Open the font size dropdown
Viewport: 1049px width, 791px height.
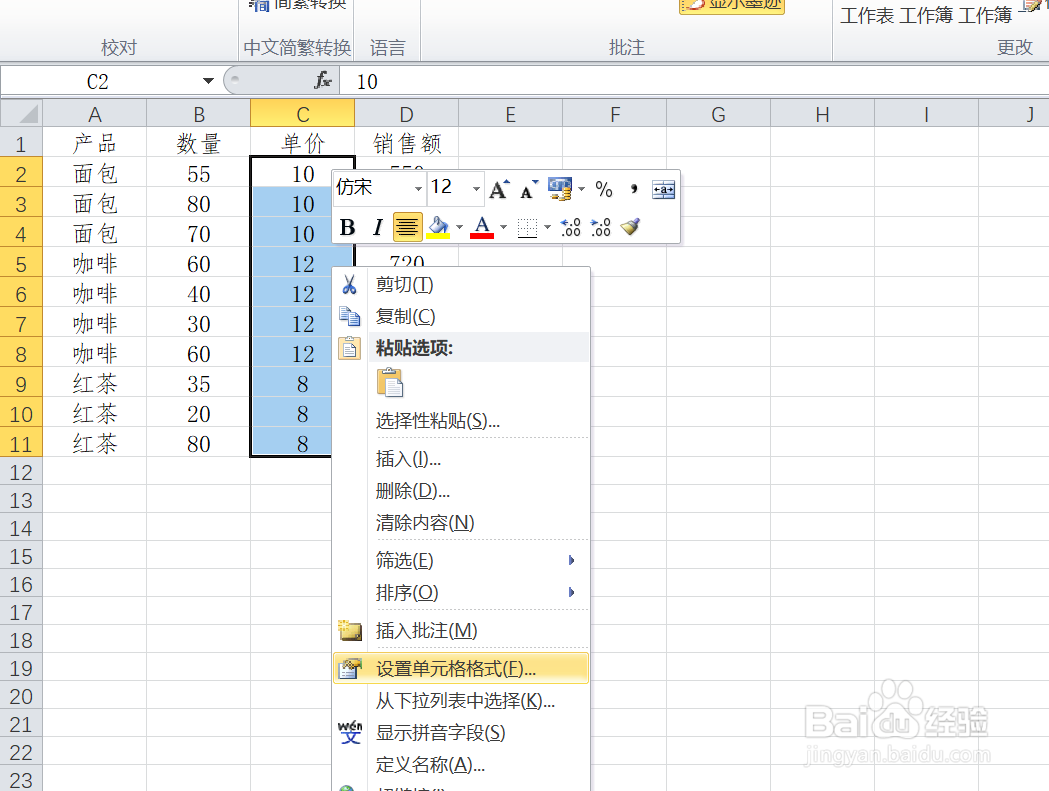(474, 188)
